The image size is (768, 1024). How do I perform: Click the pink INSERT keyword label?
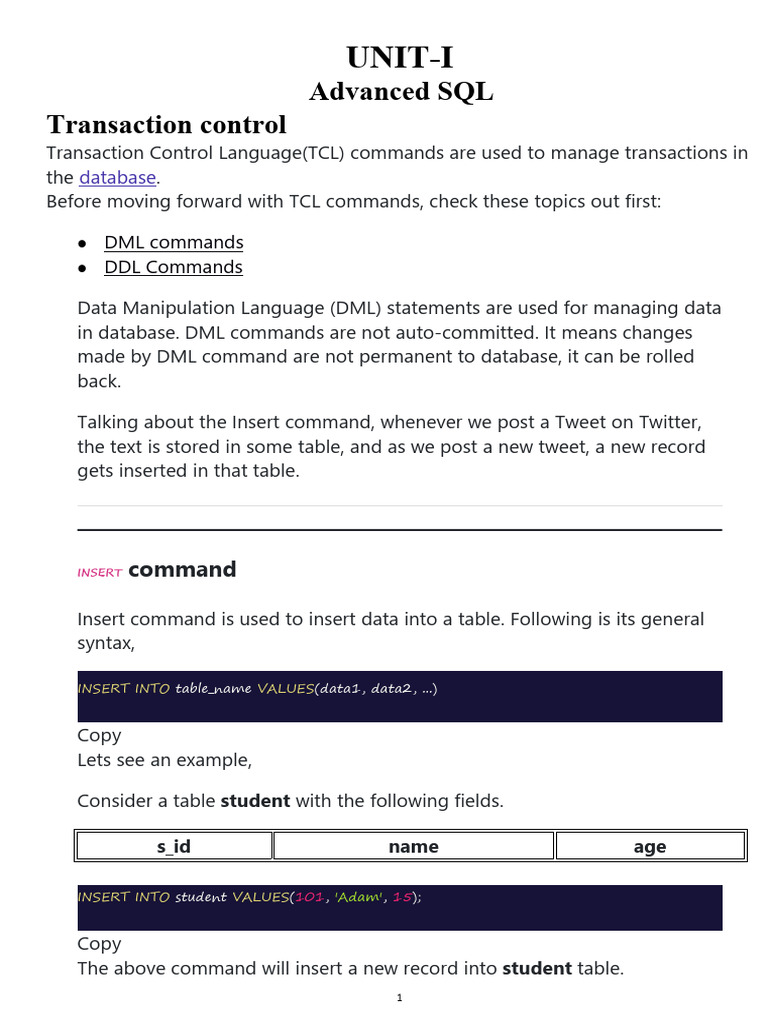(100, 573)
